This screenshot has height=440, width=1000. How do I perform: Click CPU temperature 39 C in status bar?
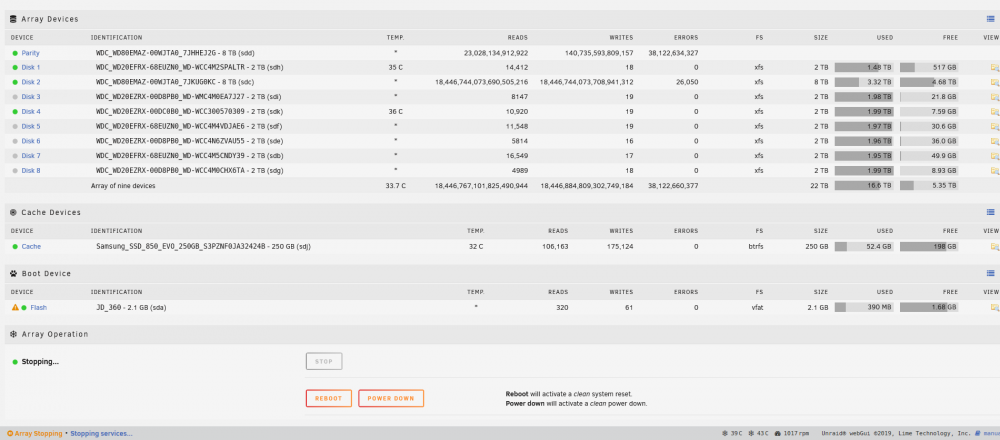coord(732,434)
